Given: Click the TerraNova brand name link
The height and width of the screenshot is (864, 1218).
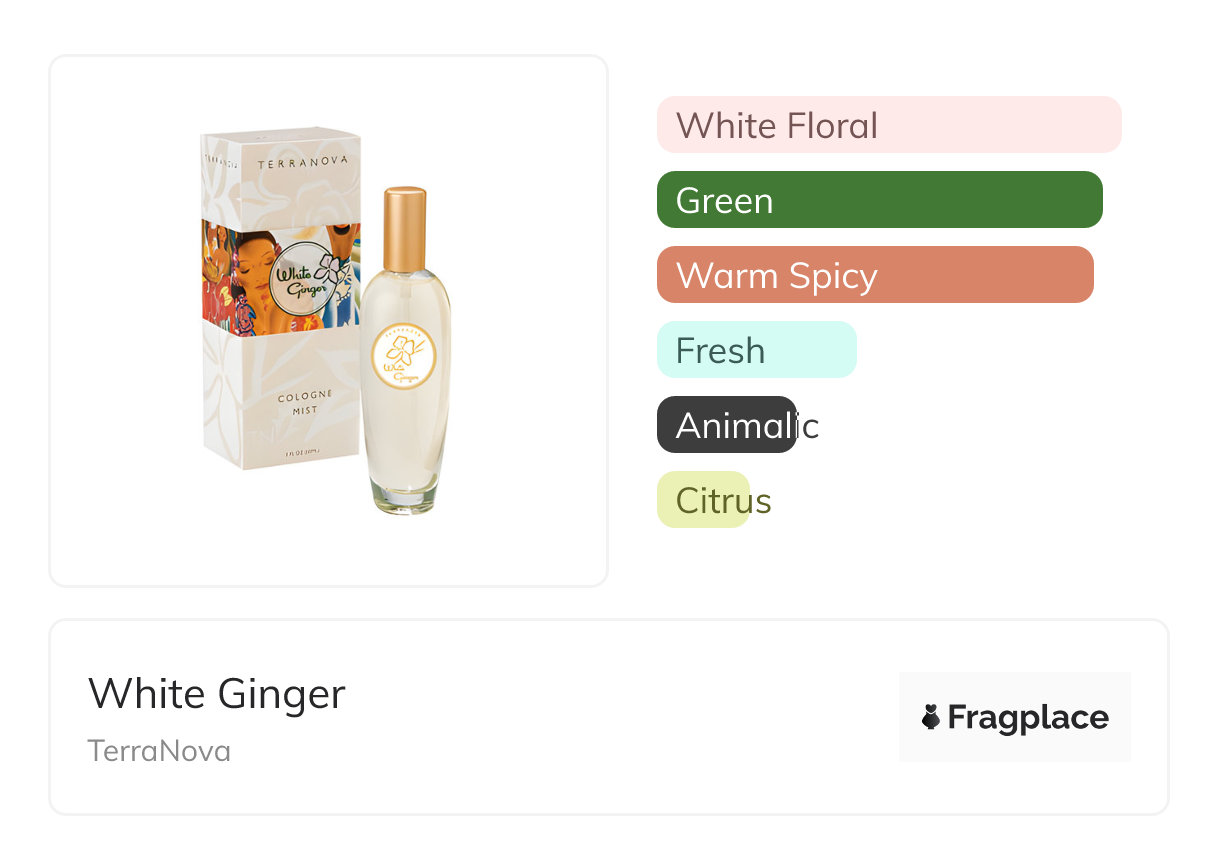Looking at the screenshot, I should coord(159,750).
